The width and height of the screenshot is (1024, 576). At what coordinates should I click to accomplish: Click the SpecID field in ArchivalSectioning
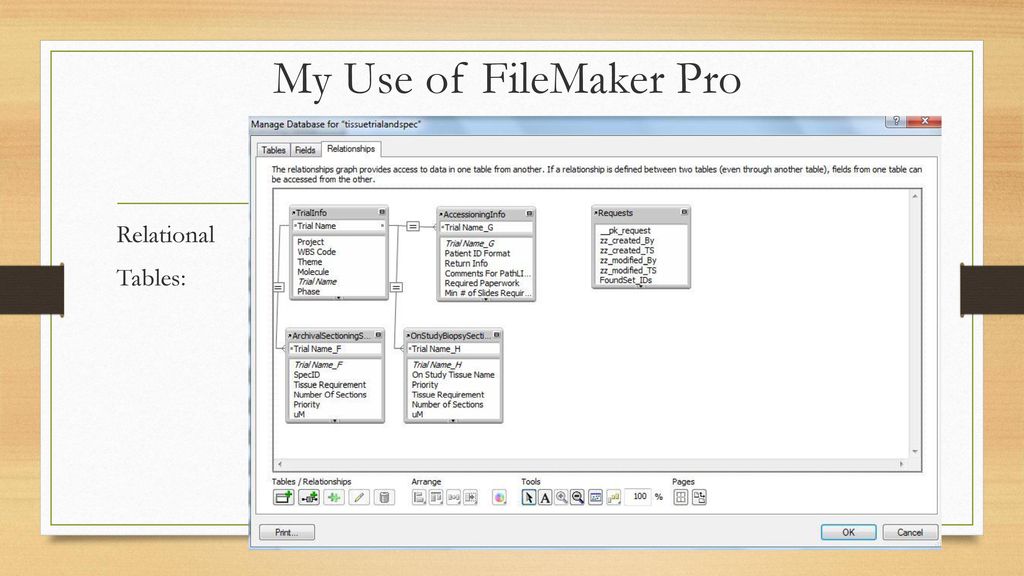pos(306,375)
